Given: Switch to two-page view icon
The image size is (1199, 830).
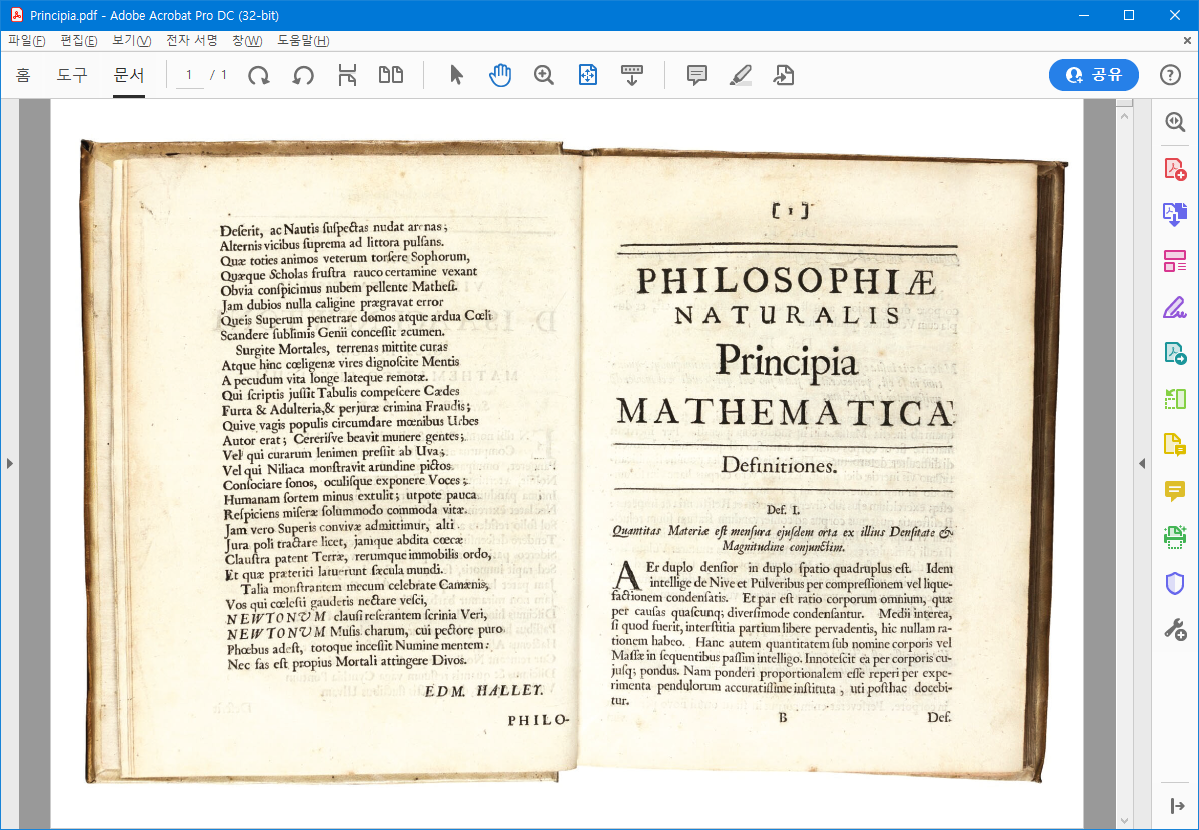Looking at the screenshot, I should click(x=391, y=75).
